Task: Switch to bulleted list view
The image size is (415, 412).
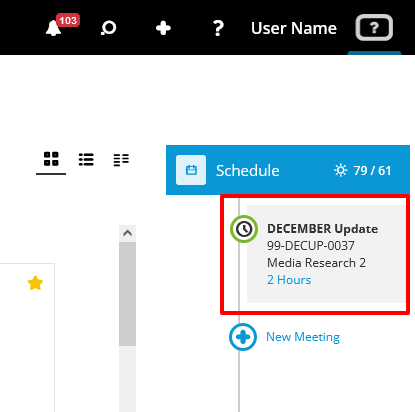Action: coord(86,159)
